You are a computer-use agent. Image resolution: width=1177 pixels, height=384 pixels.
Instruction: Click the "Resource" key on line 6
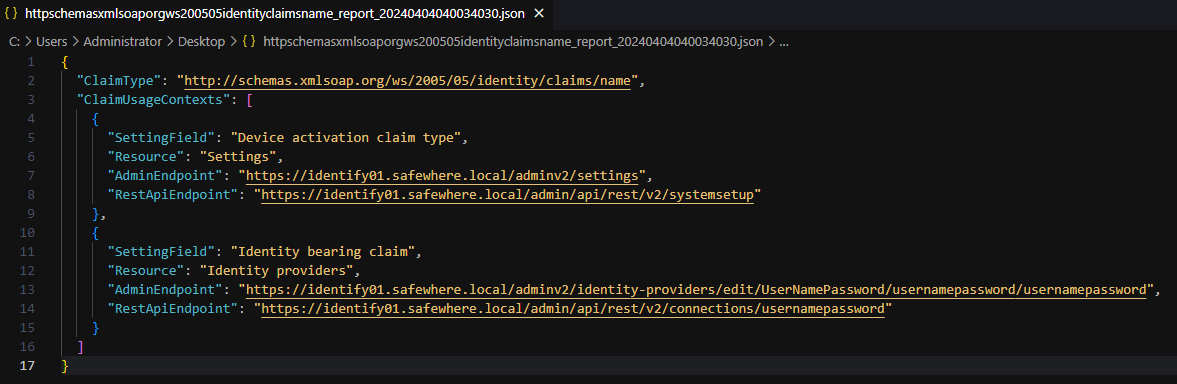(146, 157)
